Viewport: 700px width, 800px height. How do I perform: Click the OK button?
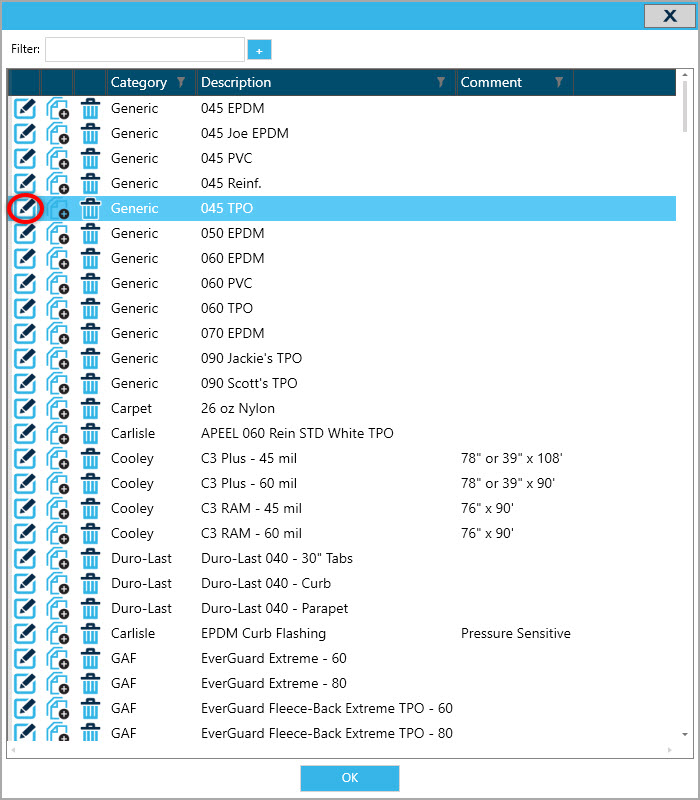tap(349, 778)
